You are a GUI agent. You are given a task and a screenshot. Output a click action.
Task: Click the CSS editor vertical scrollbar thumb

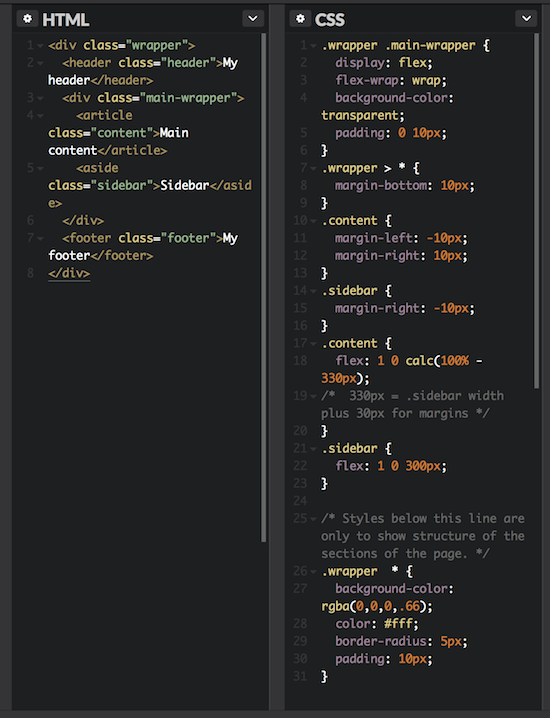point(536,211)
